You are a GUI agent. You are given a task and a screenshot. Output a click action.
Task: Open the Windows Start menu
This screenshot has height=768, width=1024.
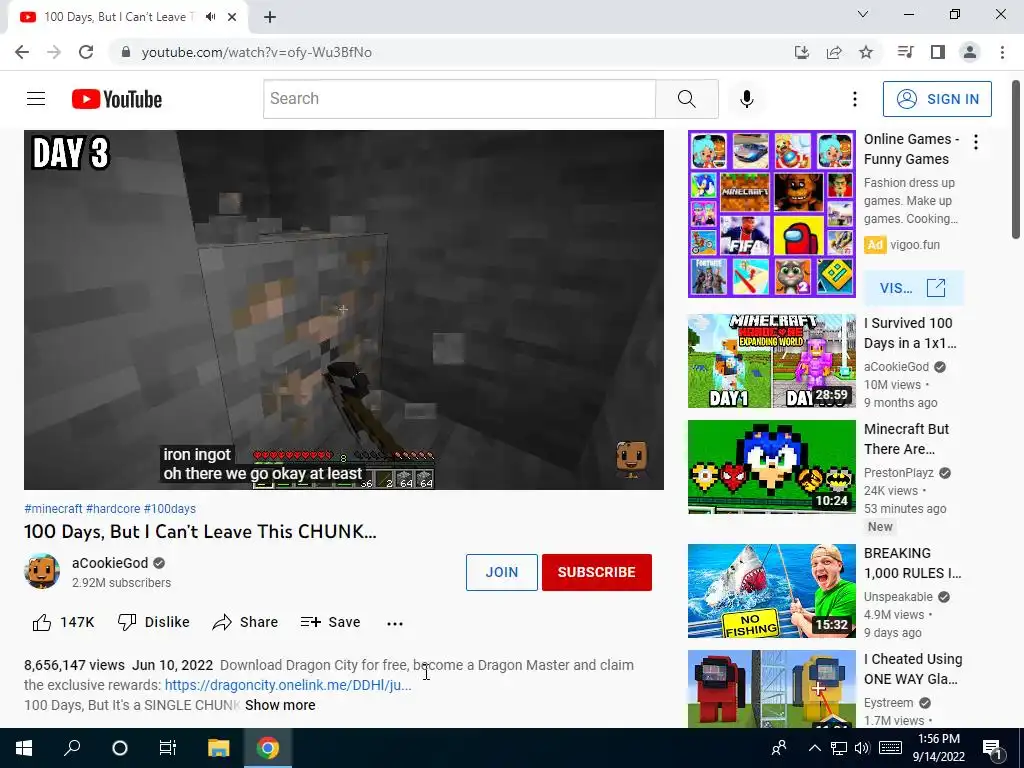point(24,748)
